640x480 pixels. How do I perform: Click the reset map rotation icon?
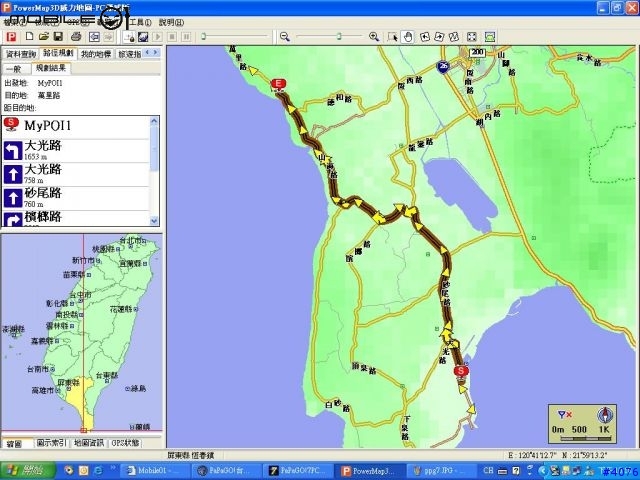(x=454, y=37)
